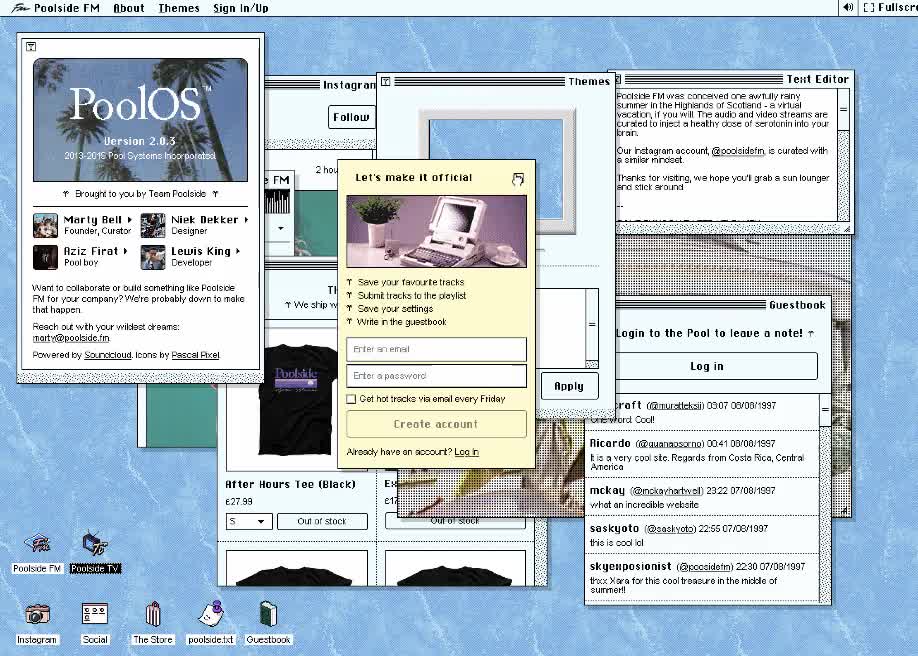Click the 'Write in the guestbook' line

tap(402, 322)
